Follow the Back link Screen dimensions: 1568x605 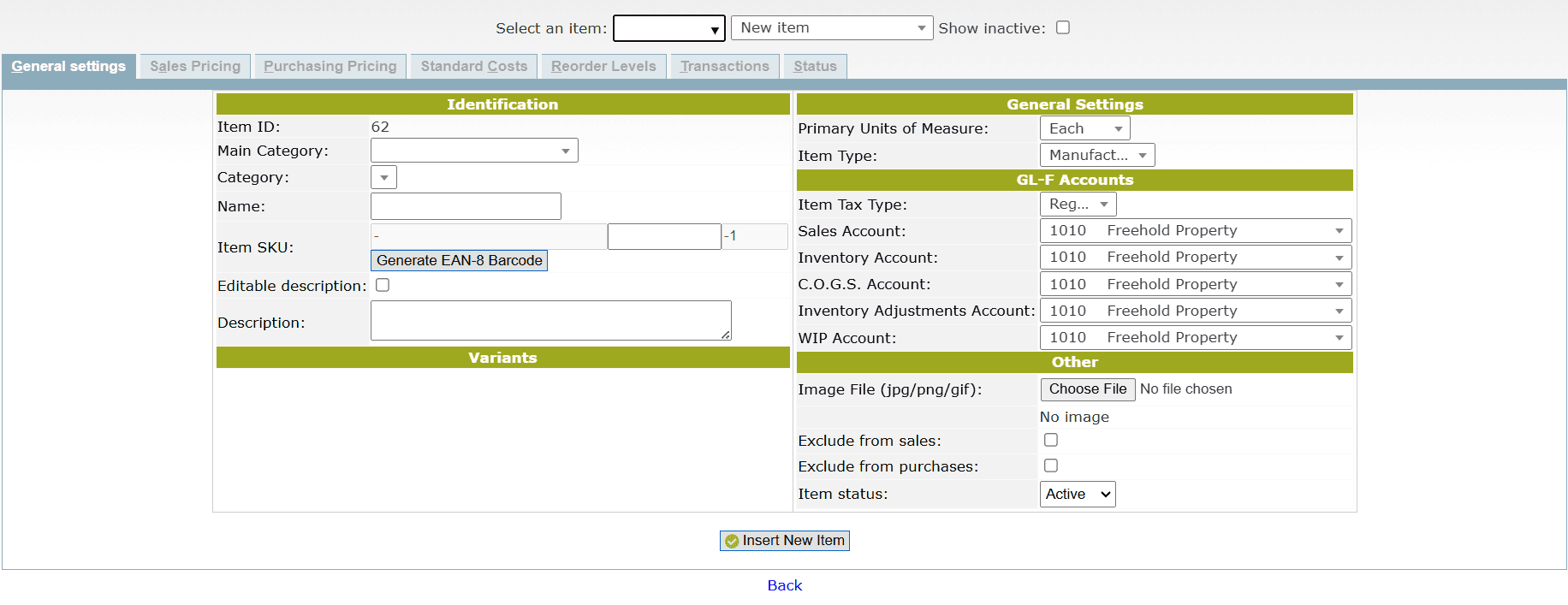pos(784,585)
